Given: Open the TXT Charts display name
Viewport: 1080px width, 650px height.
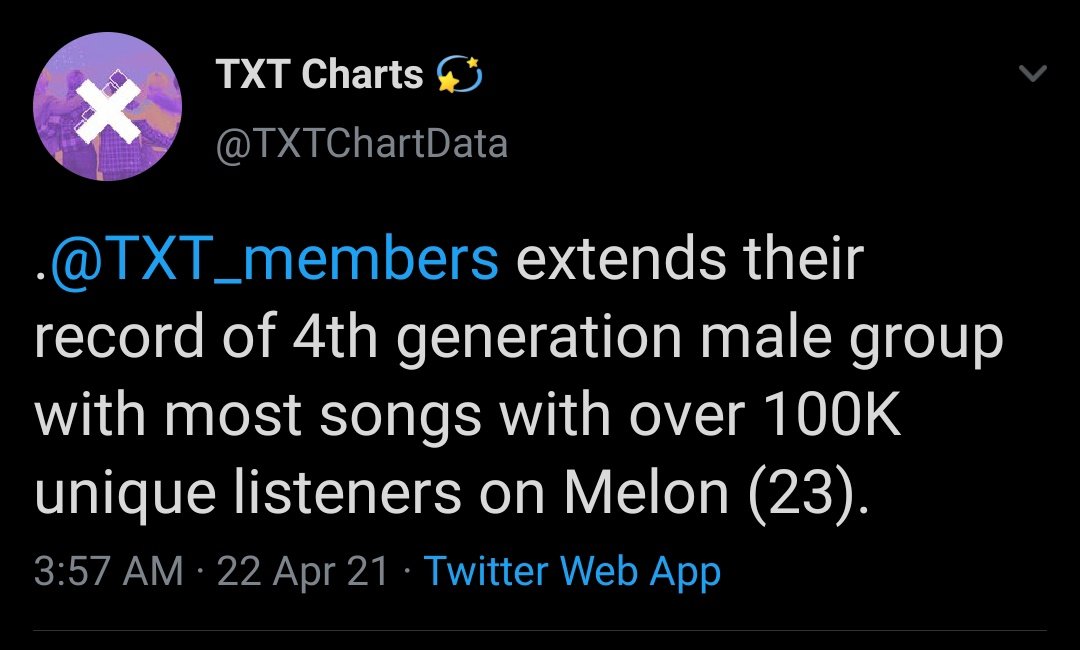Looking at the screenshot, I should [320, 75].
